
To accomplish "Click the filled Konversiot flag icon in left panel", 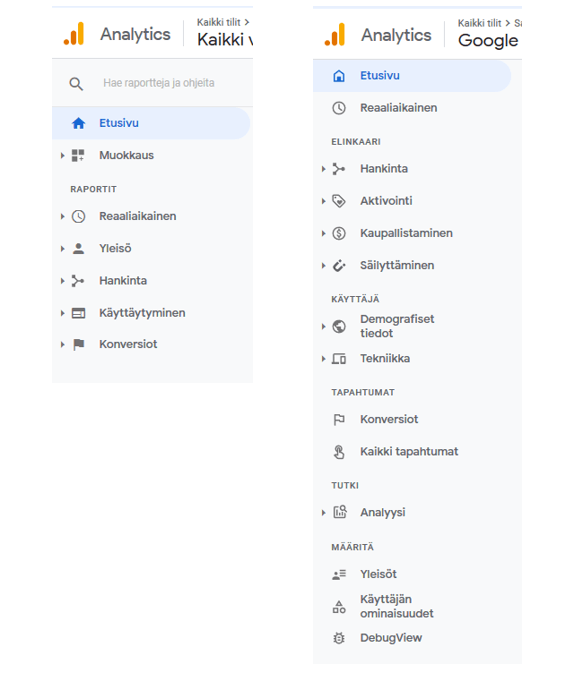I will 79,344.
